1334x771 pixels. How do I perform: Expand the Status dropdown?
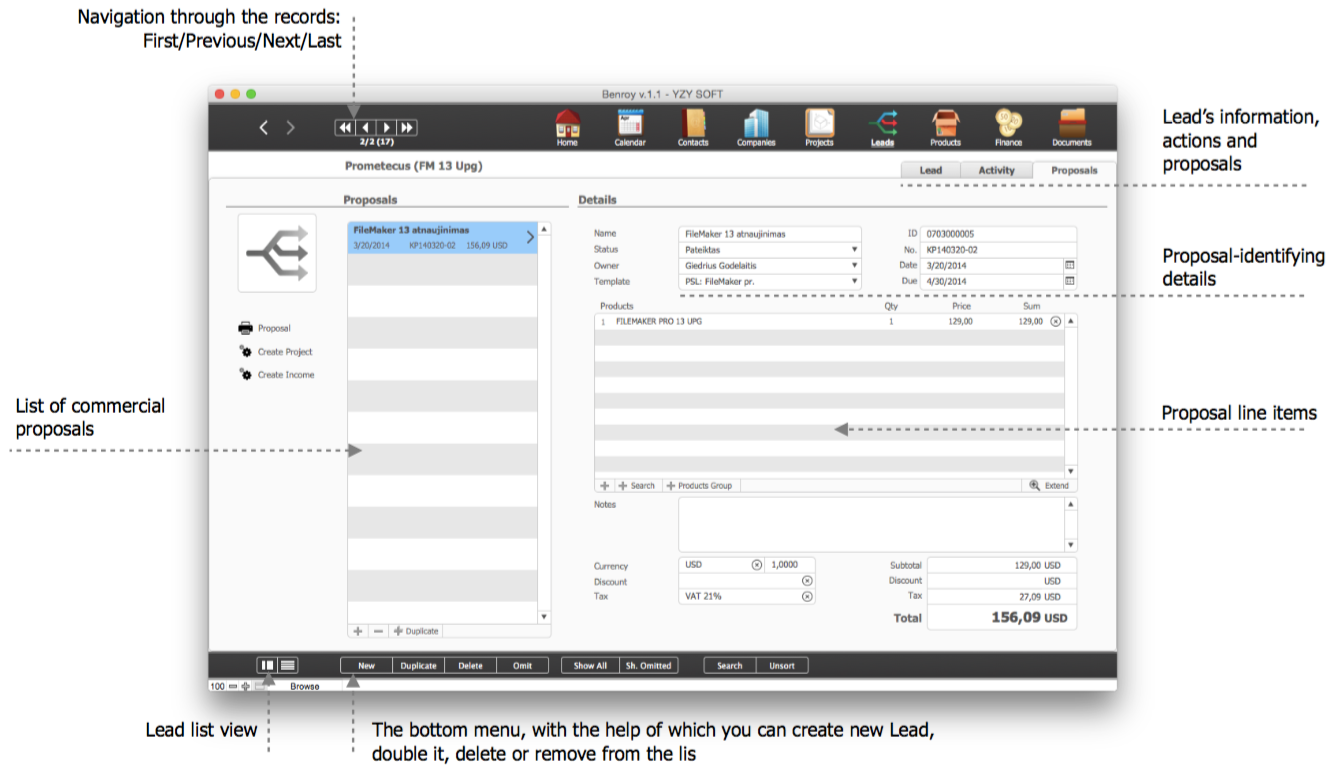[x=855, y=249]
